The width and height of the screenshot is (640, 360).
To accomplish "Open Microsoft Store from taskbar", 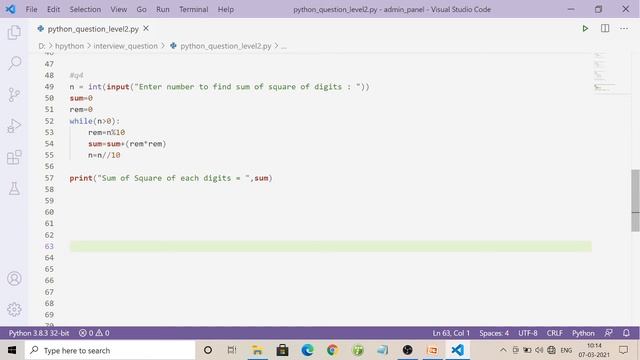I will 282,350.
